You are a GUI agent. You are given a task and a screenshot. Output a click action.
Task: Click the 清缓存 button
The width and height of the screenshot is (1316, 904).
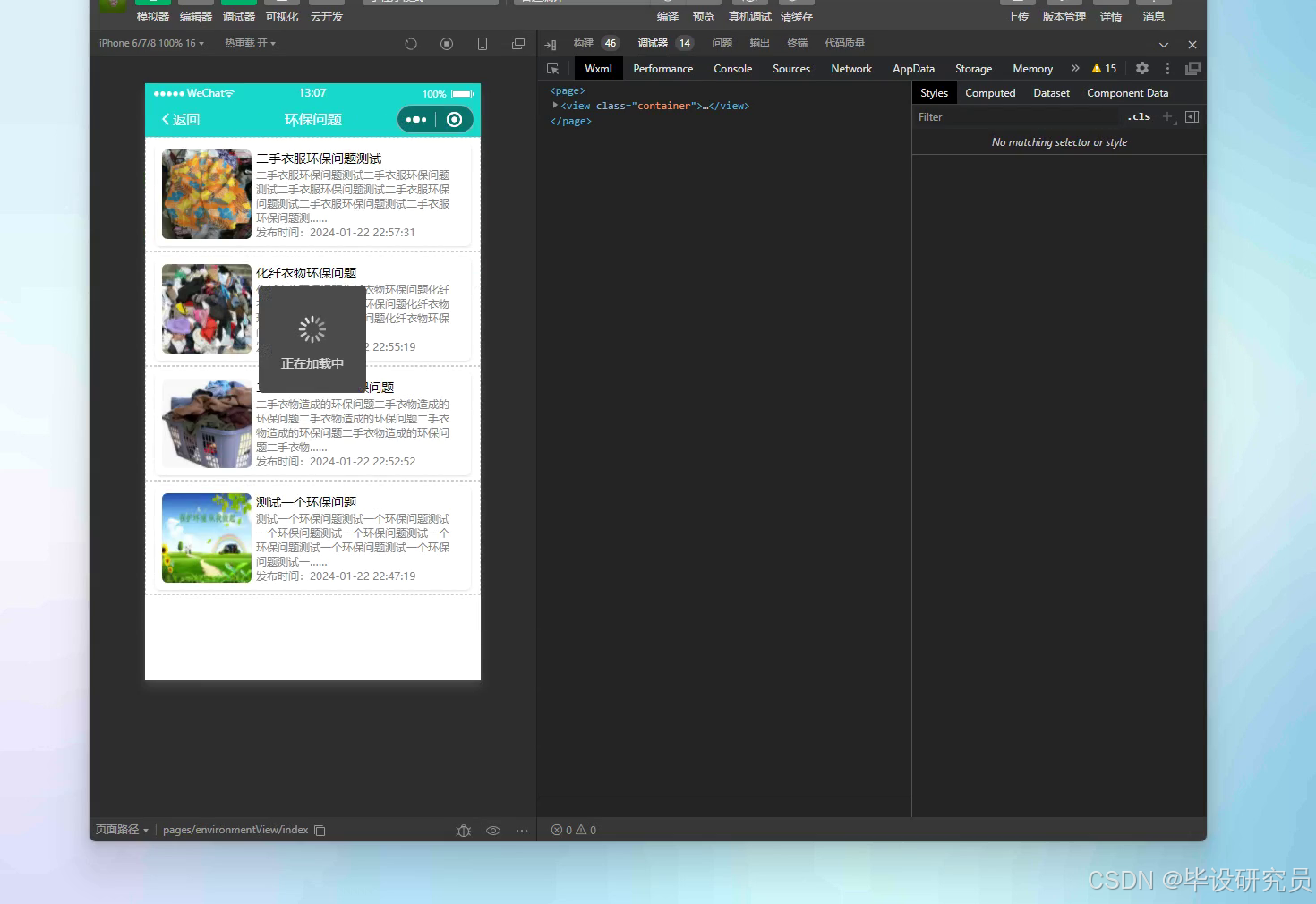click(x=797, y=16)
